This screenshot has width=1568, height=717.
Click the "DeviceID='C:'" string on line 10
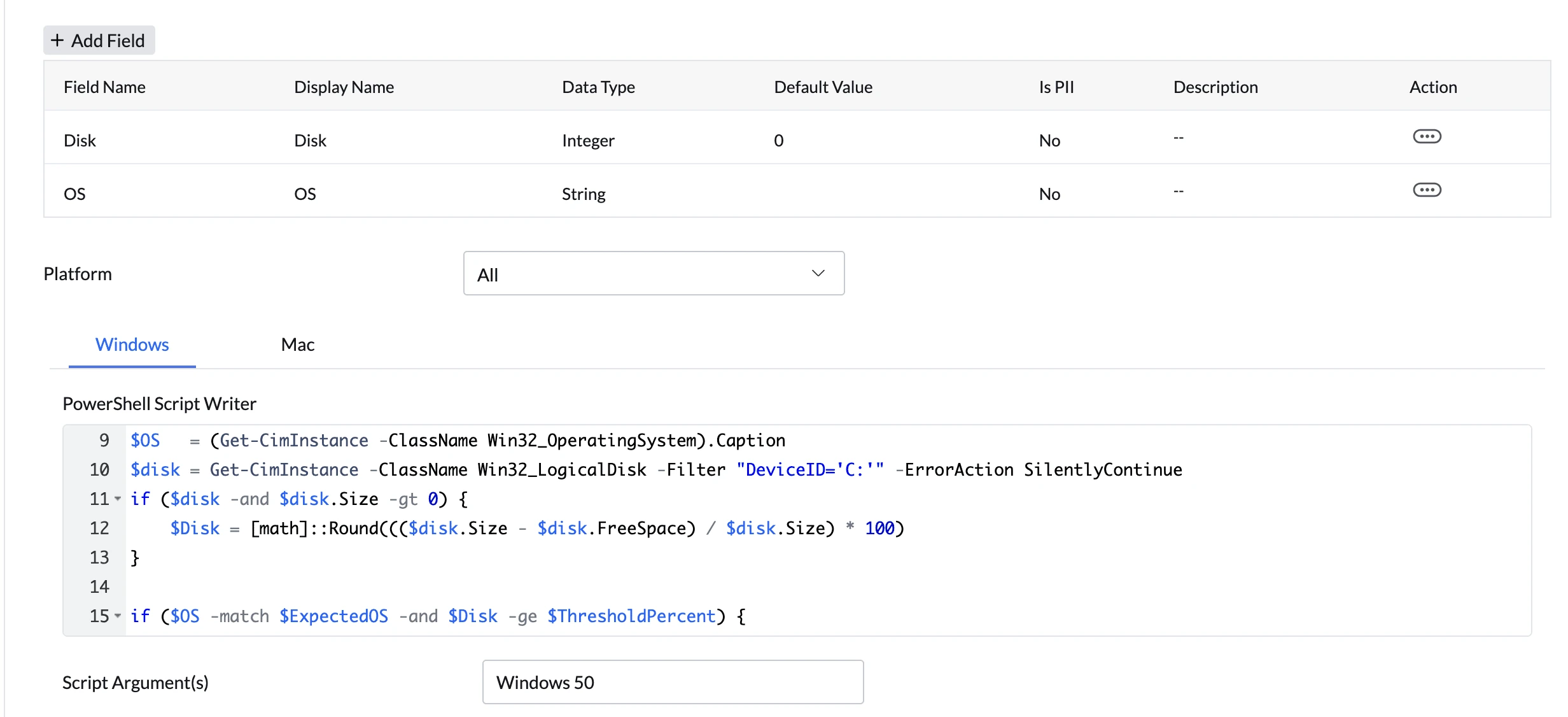[x=810, y=470]
